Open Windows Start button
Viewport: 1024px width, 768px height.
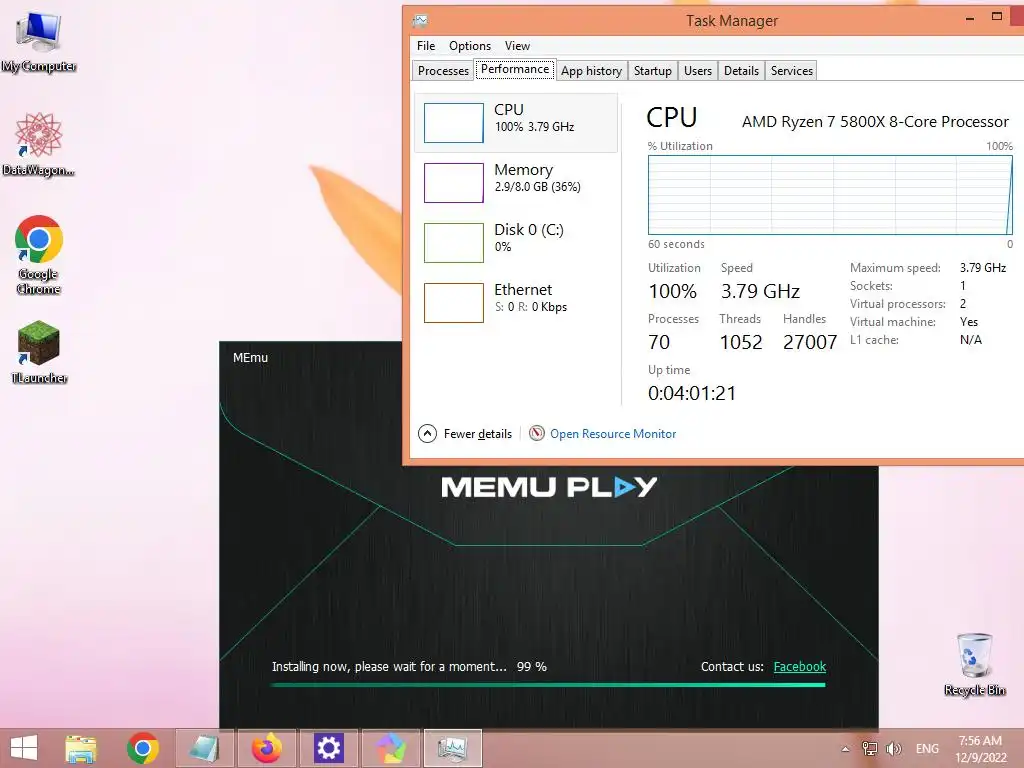pos(24,748)
